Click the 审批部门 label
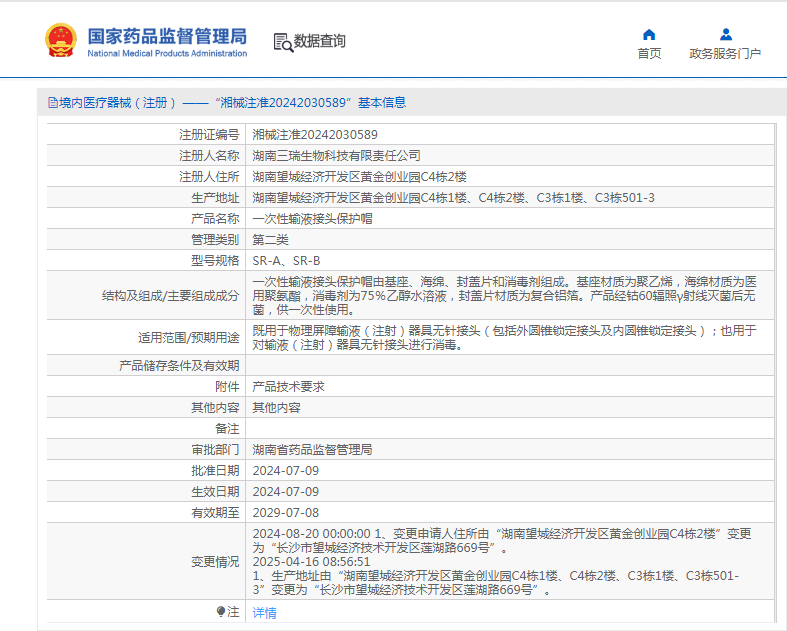787x631 pixels. point(215,450)
